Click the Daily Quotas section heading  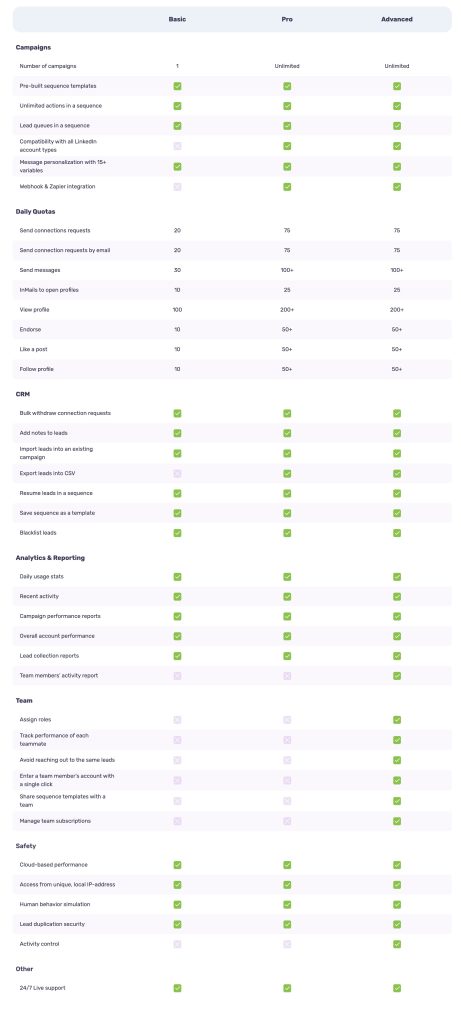point(35,212)
